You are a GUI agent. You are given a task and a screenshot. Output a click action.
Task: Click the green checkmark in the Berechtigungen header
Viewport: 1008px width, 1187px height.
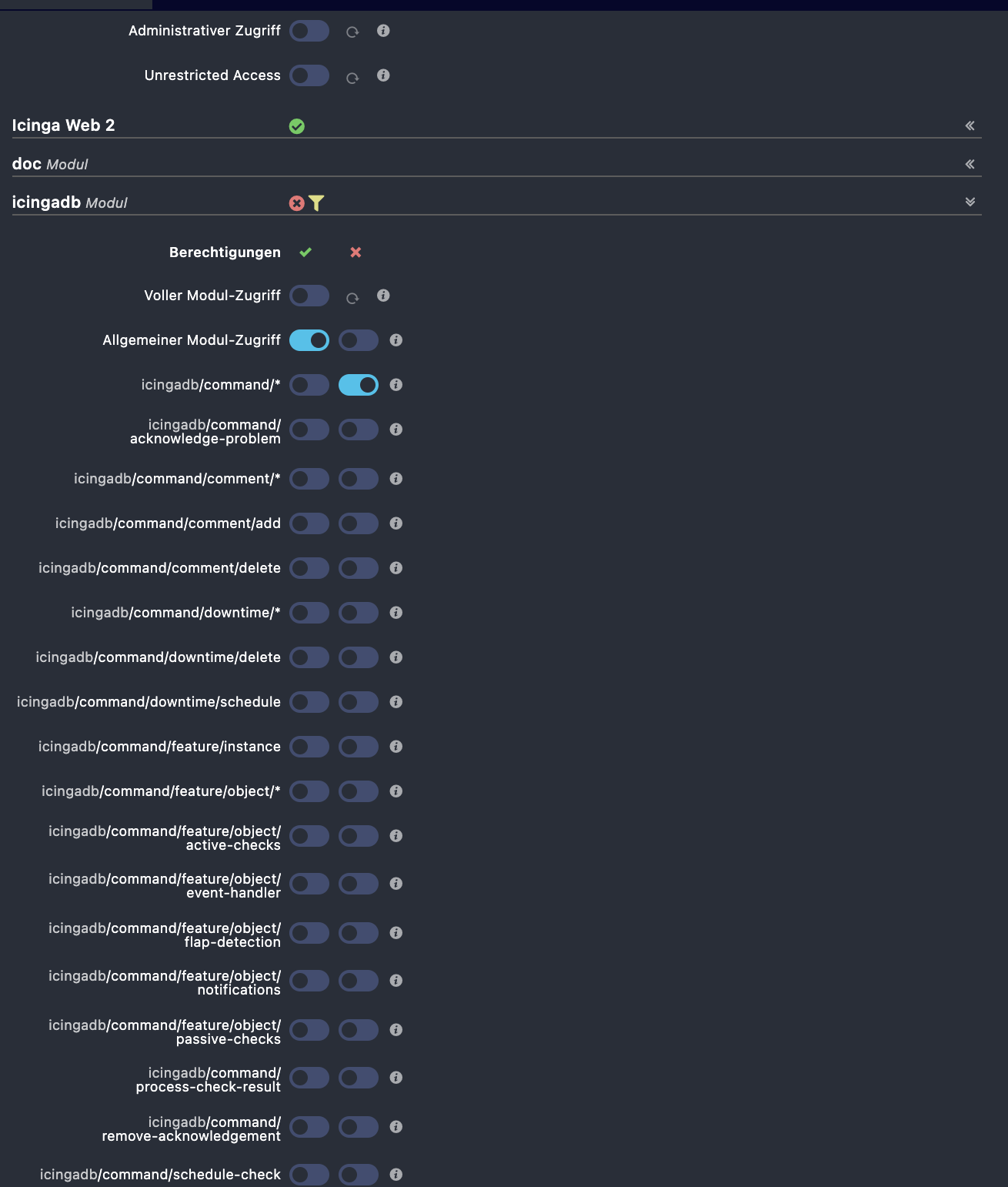[305, 252]
